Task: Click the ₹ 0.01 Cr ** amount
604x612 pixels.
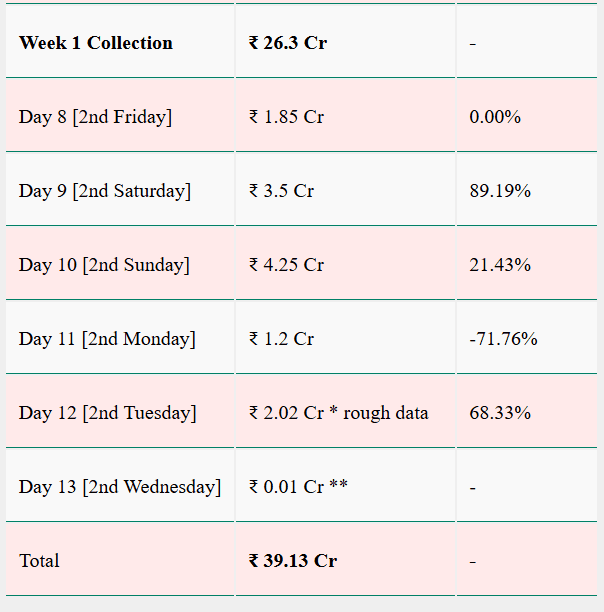Action: tap(298, 487)
